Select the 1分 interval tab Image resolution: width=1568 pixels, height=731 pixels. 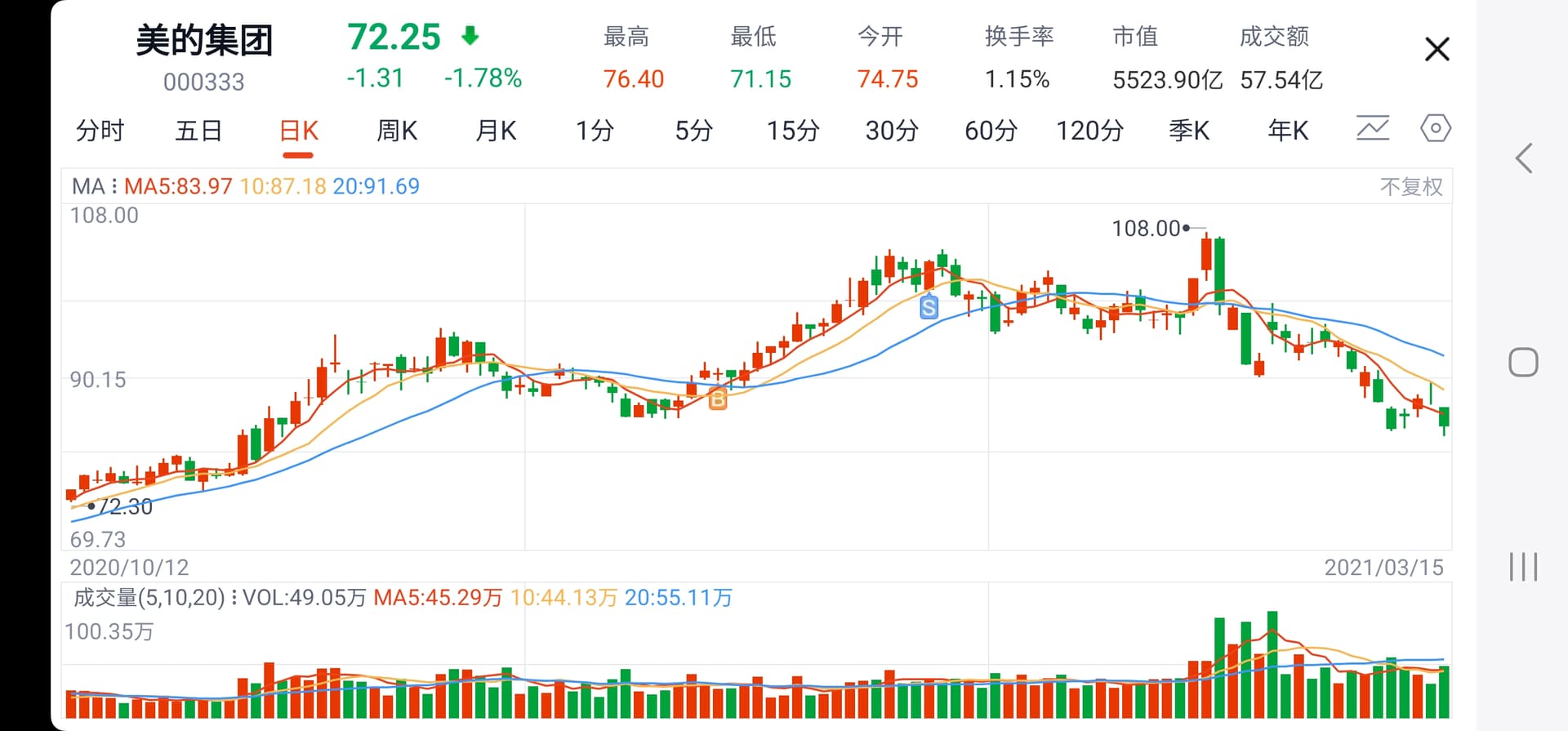(x=595, y=131)
